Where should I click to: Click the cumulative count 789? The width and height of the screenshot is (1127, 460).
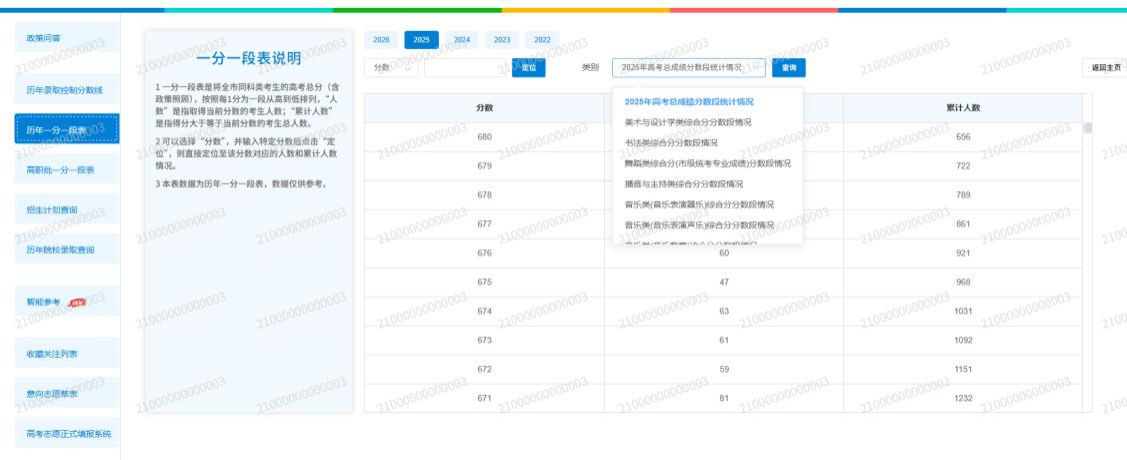963,195
